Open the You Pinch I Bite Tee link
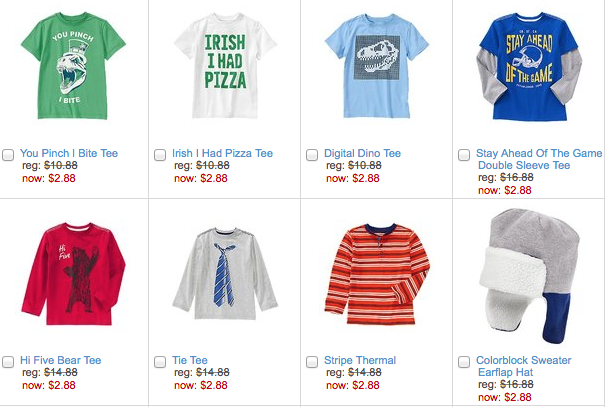607x407 pixels. (x=69, y=154)
